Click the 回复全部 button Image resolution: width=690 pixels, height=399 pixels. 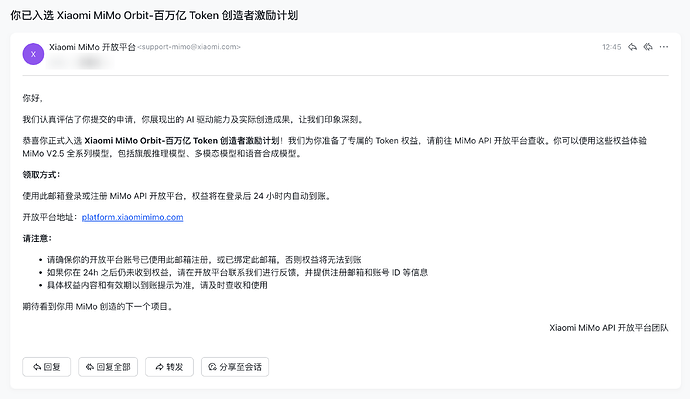(x=108, y=367)
